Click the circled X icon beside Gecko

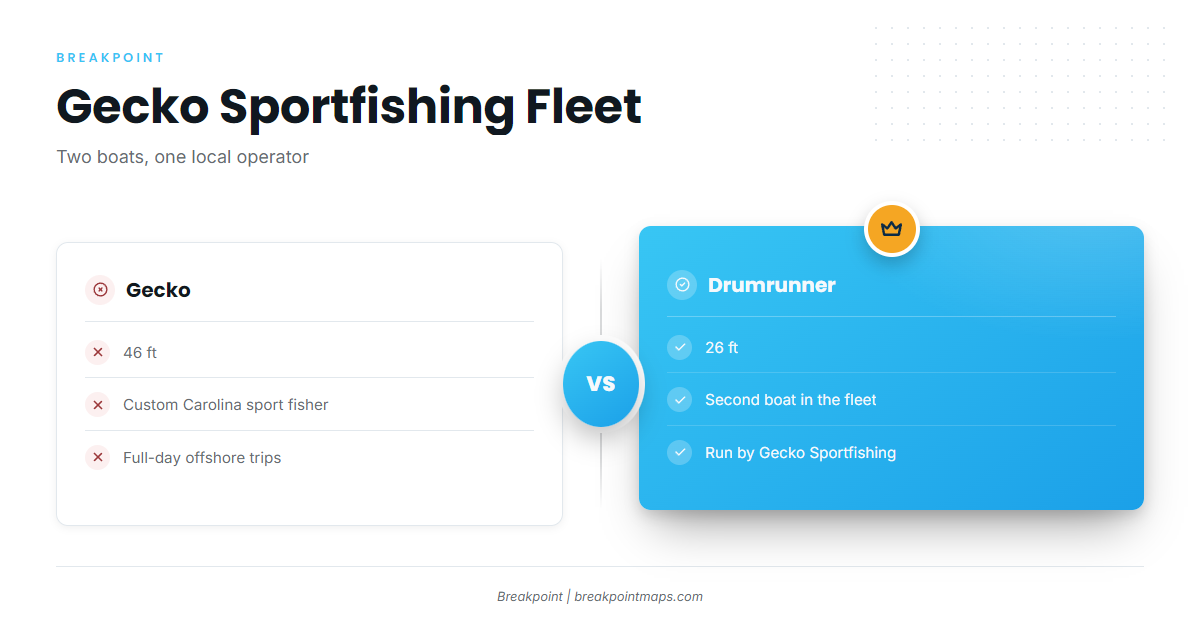click(100, 290)
